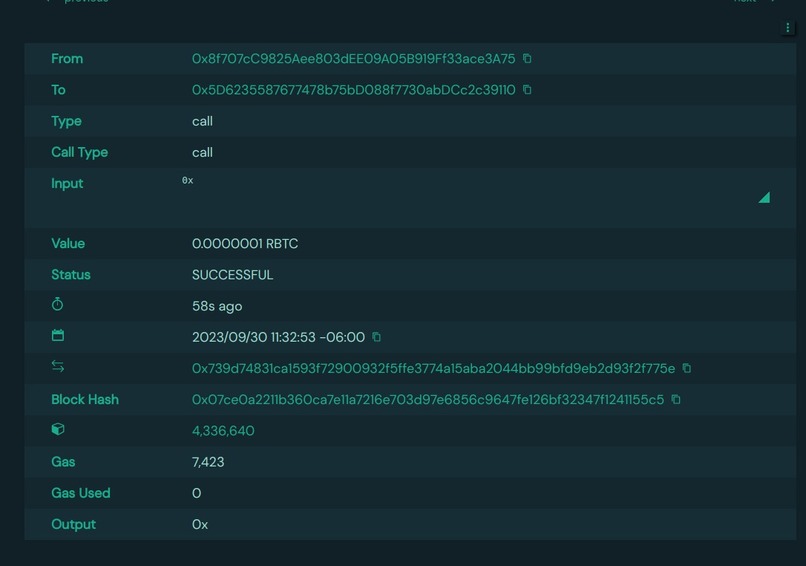
Task: Select the value 0.0000001 RBTC
Action: (x=245, y=244)
